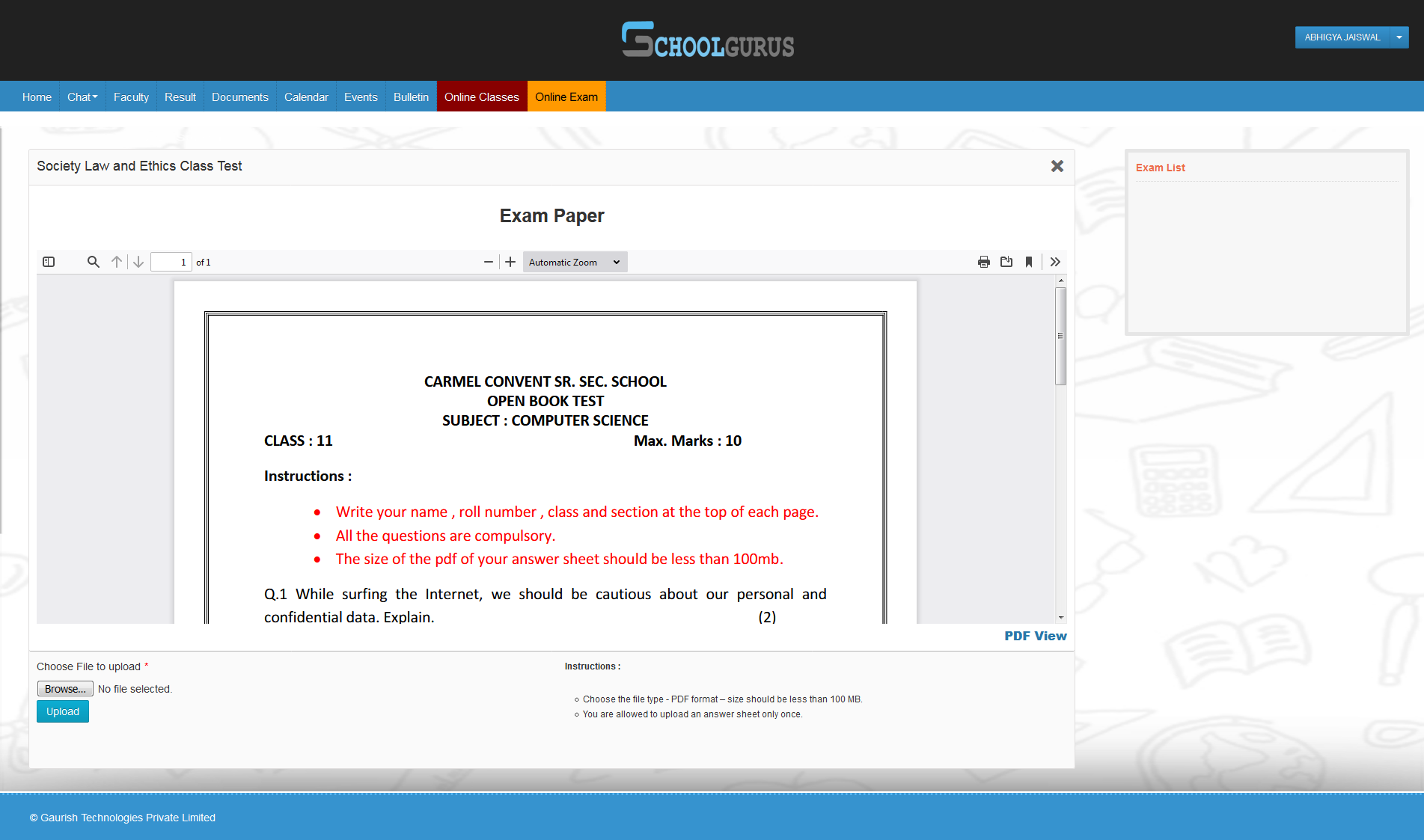Go to previous page in PDF viewer
The width and height of the screenshot is (1424, 840).
click(117, 262)
